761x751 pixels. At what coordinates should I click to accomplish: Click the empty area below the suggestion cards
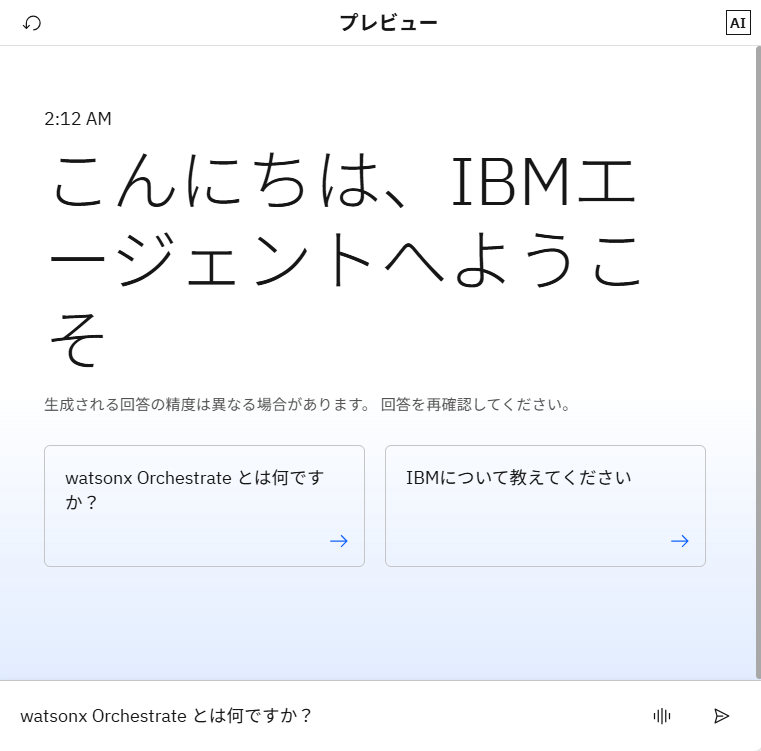tap(375, 625)
